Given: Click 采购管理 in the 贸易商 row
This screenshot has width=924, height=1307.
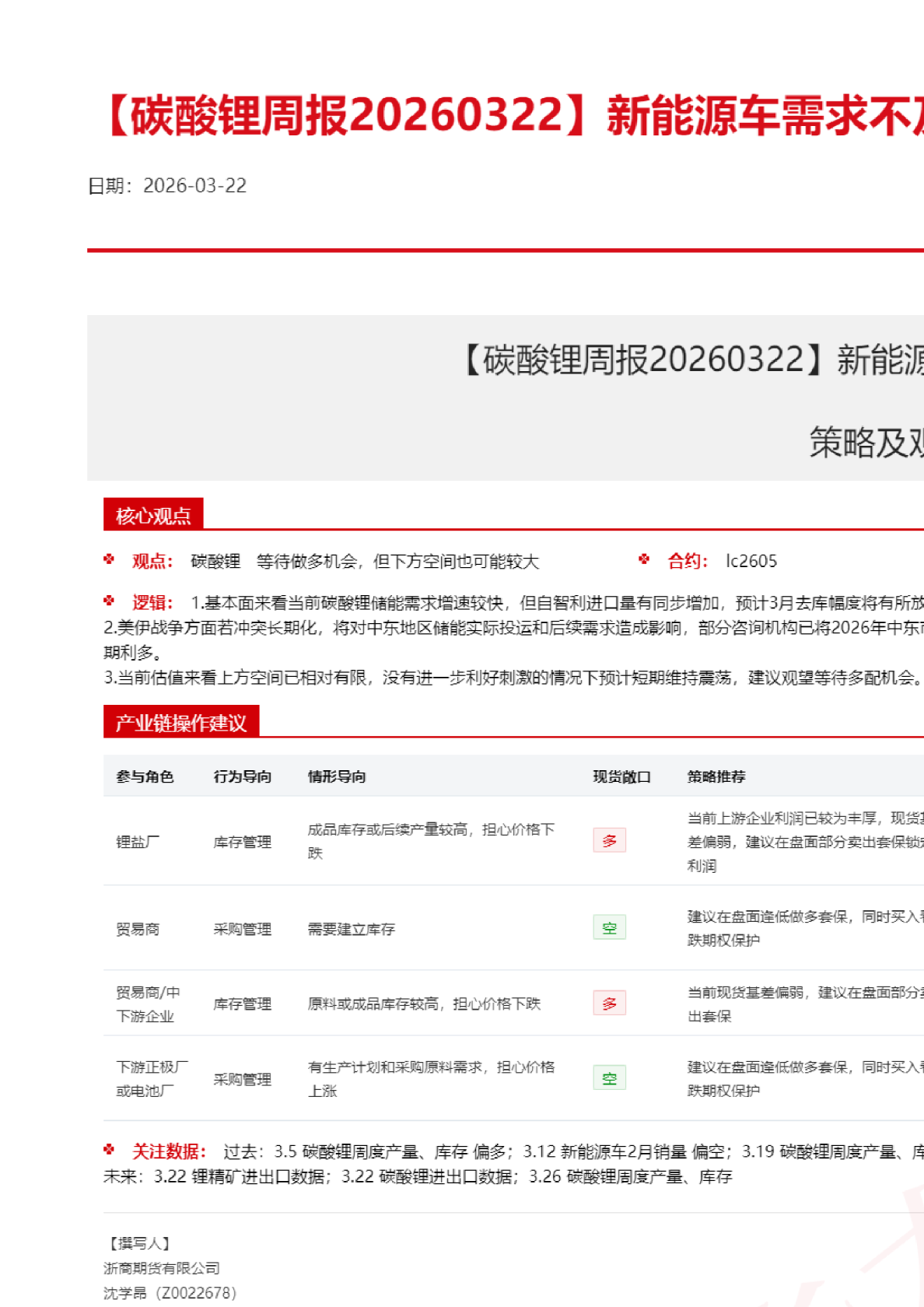Looking at the screenshot, I should [x=243, y=929].
